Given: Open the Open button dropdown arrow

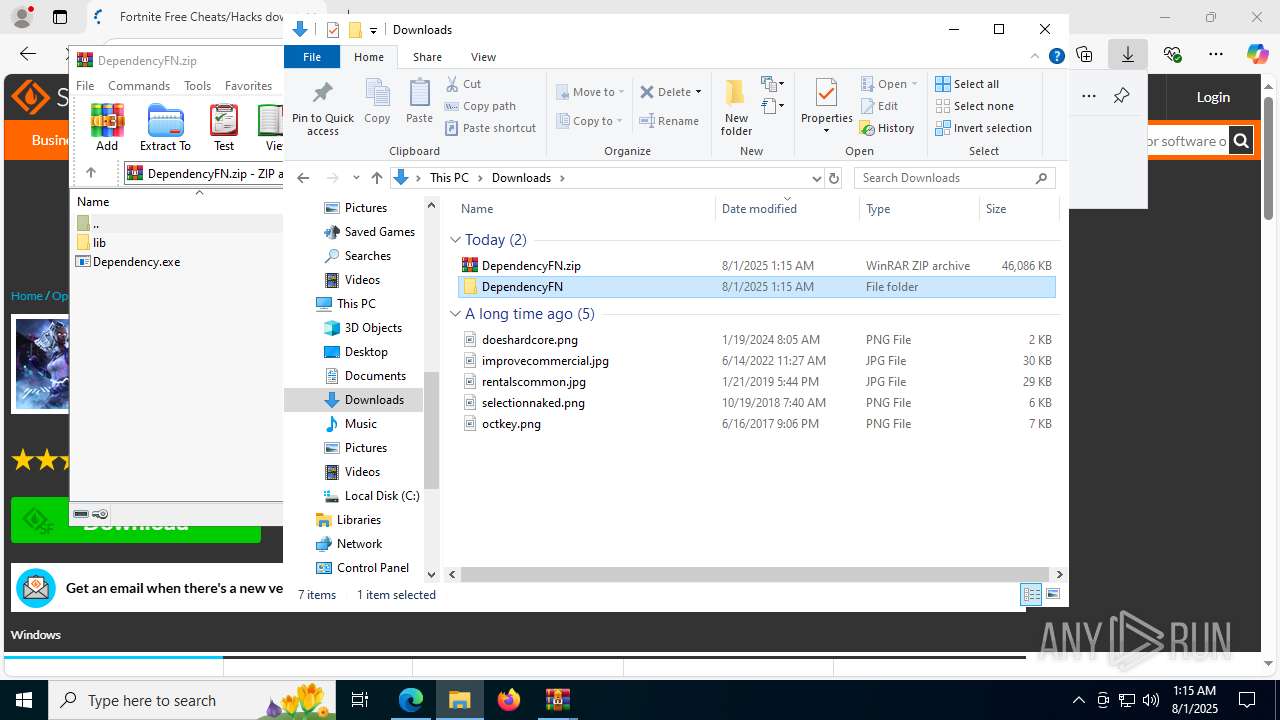Looking at the screenshot, I should point(914,84).
